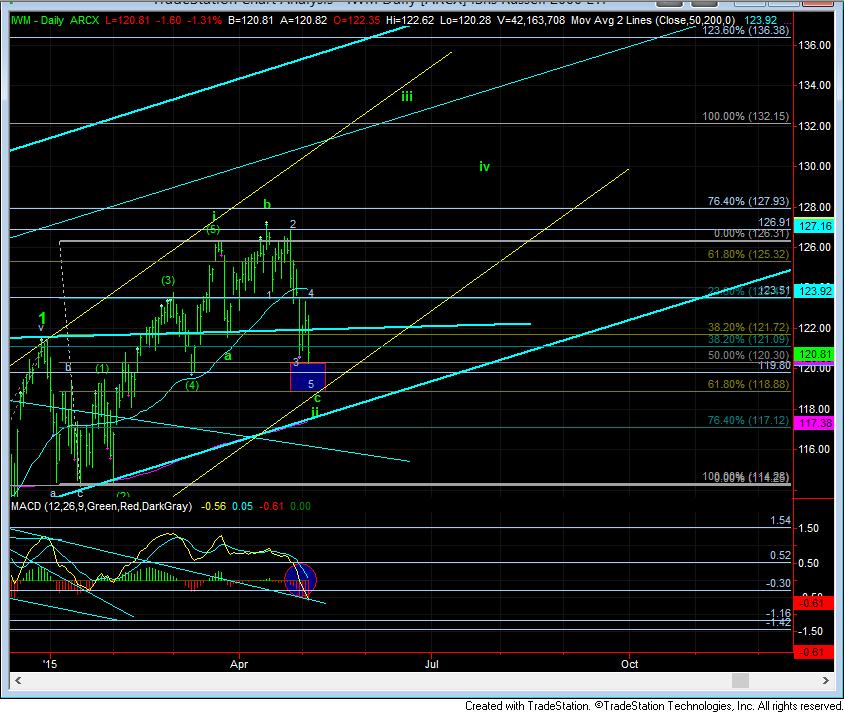
Task: Click the left arrow of the horizontal scrollbar
Action: pyautogui.click(x=18, y=680)
